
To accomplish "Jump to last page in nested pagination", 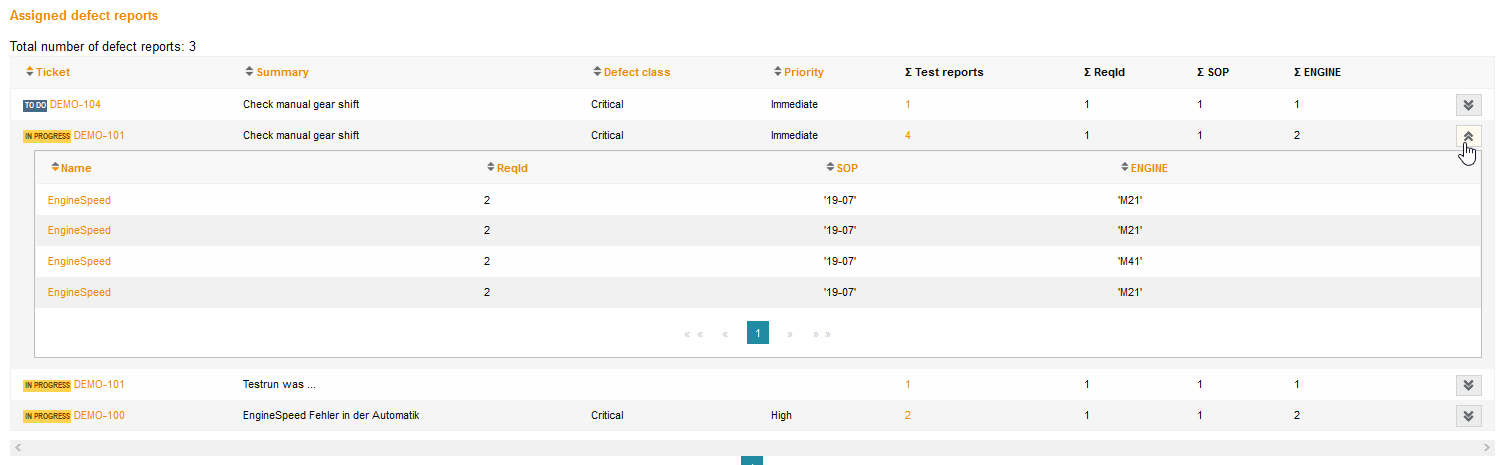I will click(822, 333).
